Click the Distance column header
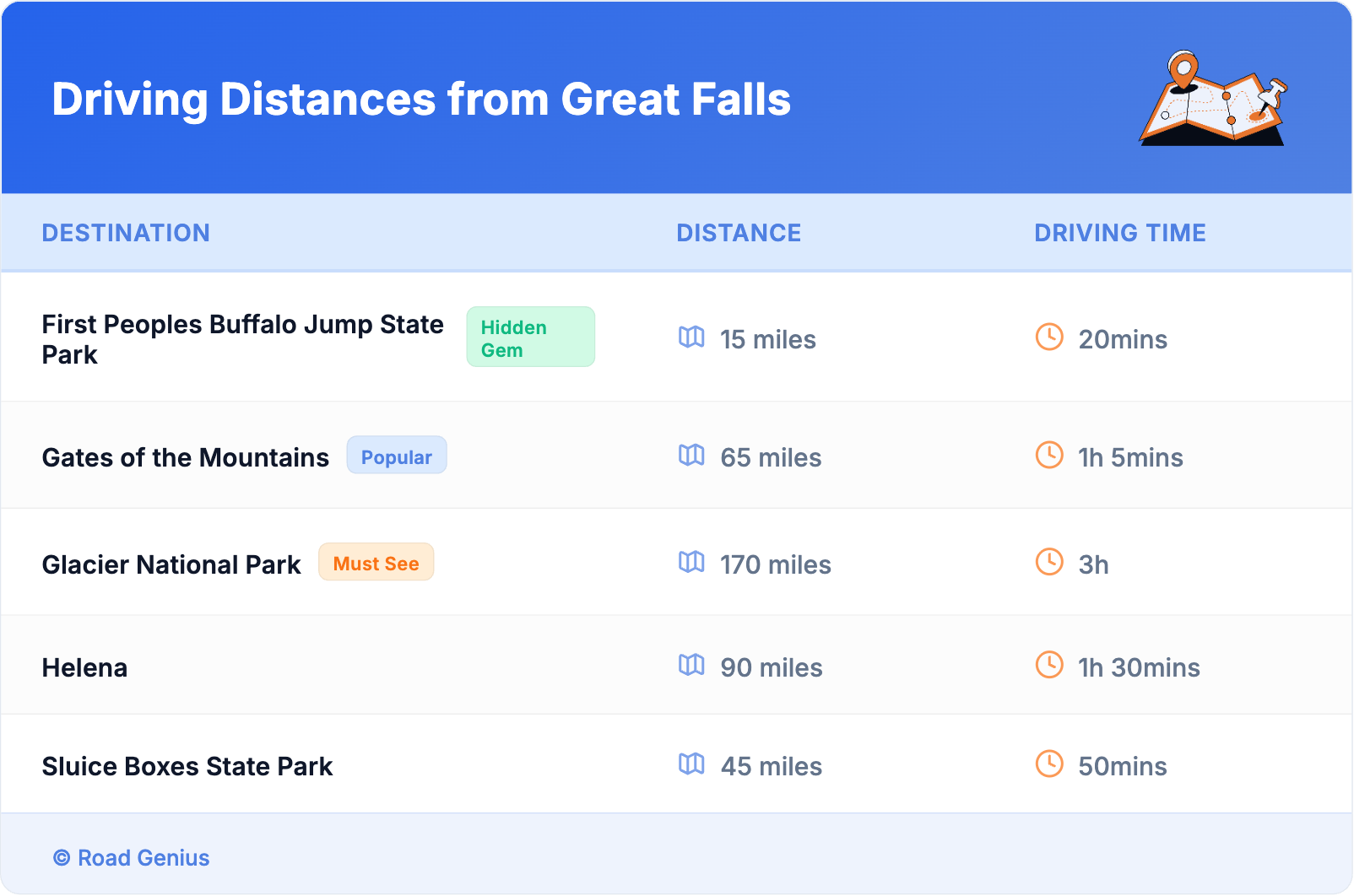 [739, 233]
